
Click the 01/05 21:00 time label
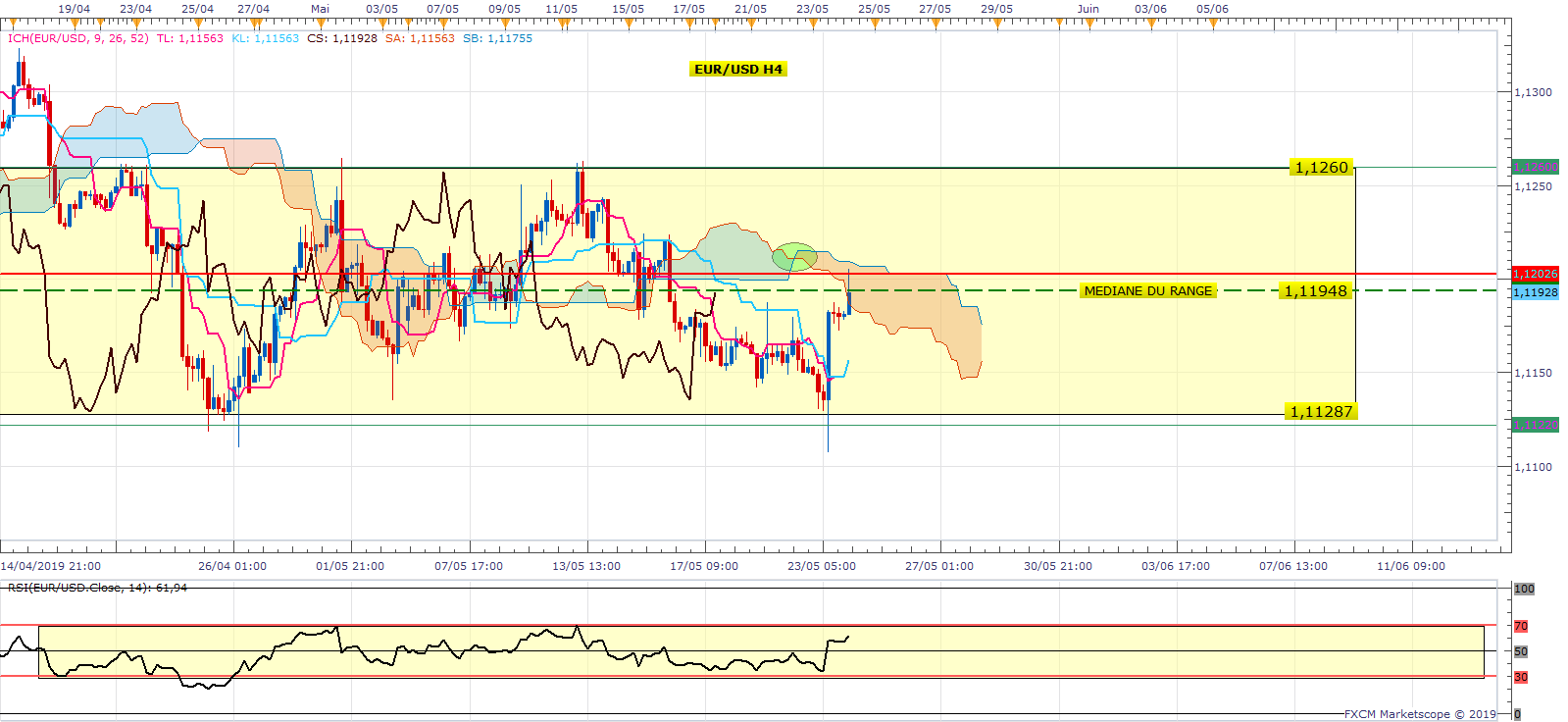pyautogui.click(x=350, y=566)
